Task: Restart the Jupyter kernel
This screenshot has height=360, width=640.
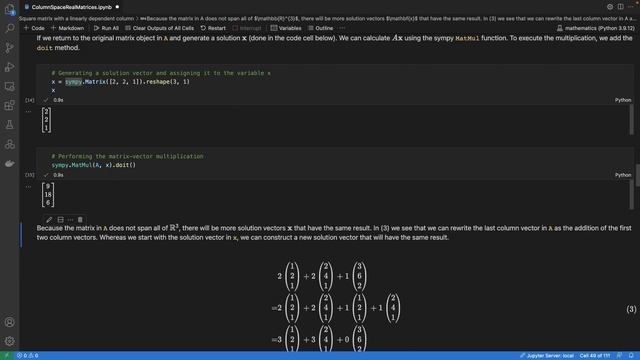Action: coord(213,28)
